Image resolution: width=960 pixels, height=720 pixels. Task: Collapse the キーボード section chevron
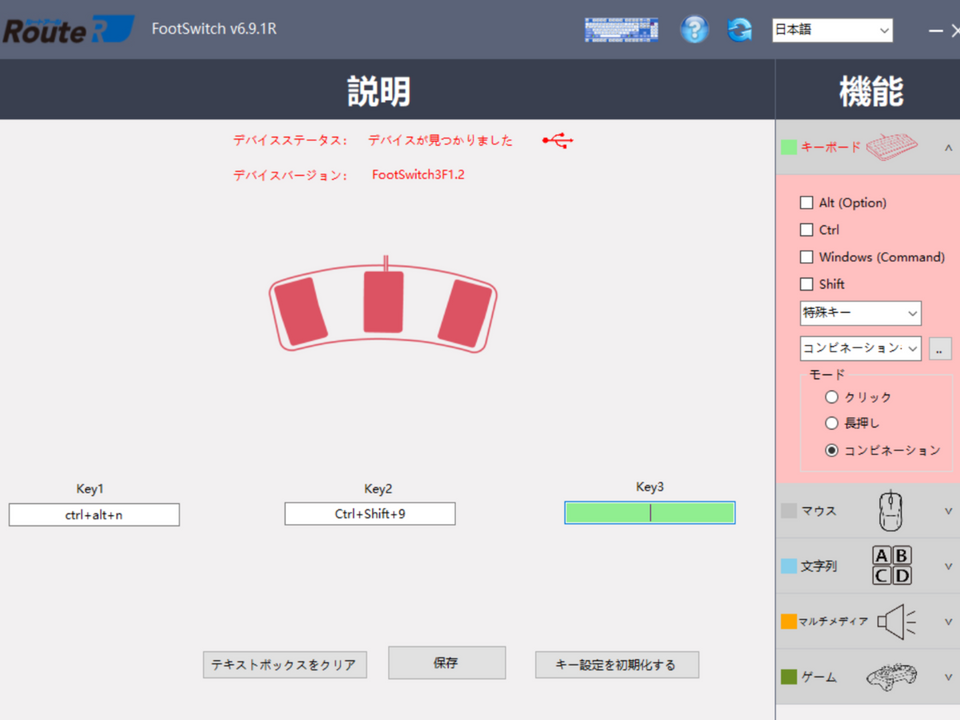click(948, 148)
